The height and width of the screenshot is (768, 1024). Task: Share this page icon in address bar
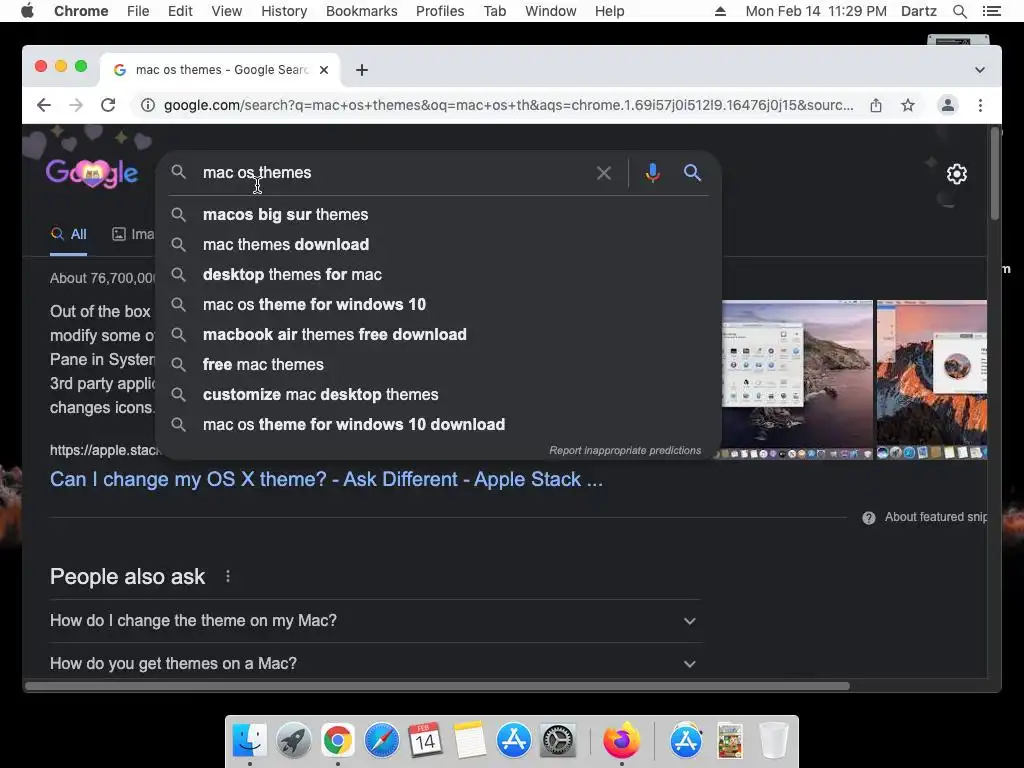876,105
